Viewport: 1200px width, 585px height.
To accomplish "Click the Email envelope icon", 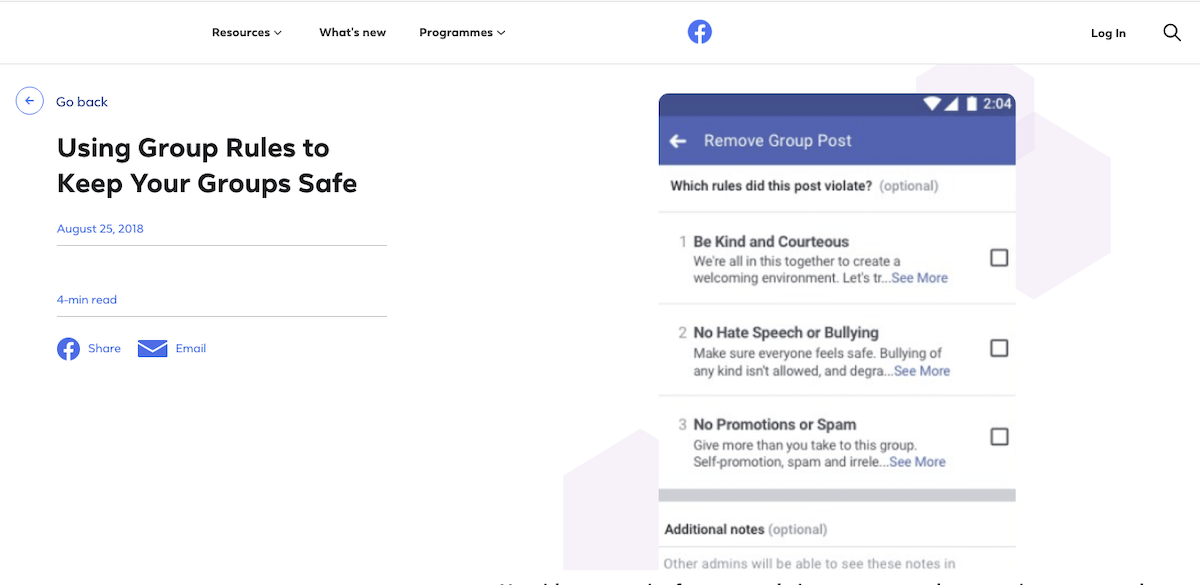I will pos(152,348).
